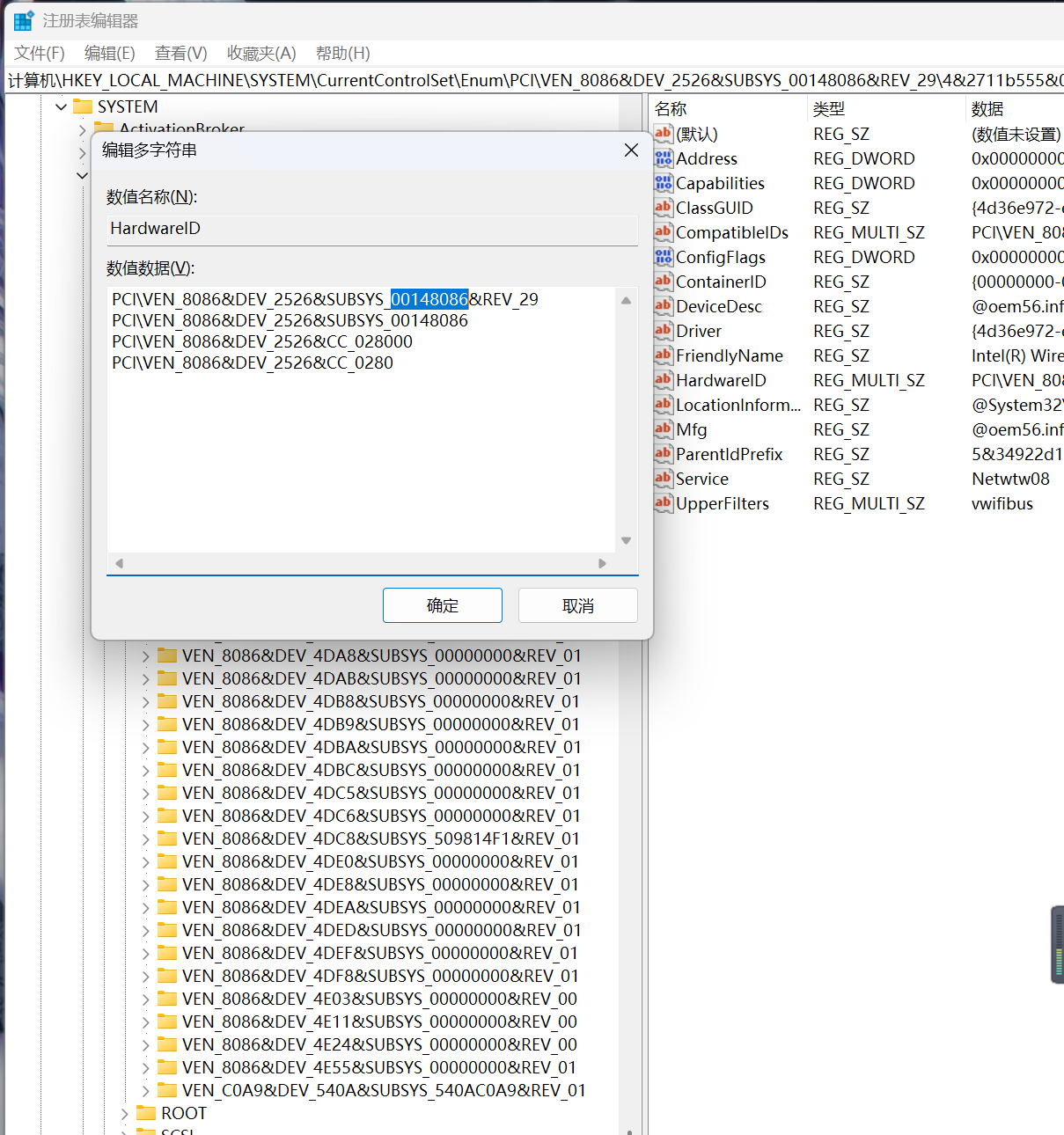Close the 编辑多字符串 dialog
The width and height of the screenshot is (1064, 1135).
click(631, 150)
